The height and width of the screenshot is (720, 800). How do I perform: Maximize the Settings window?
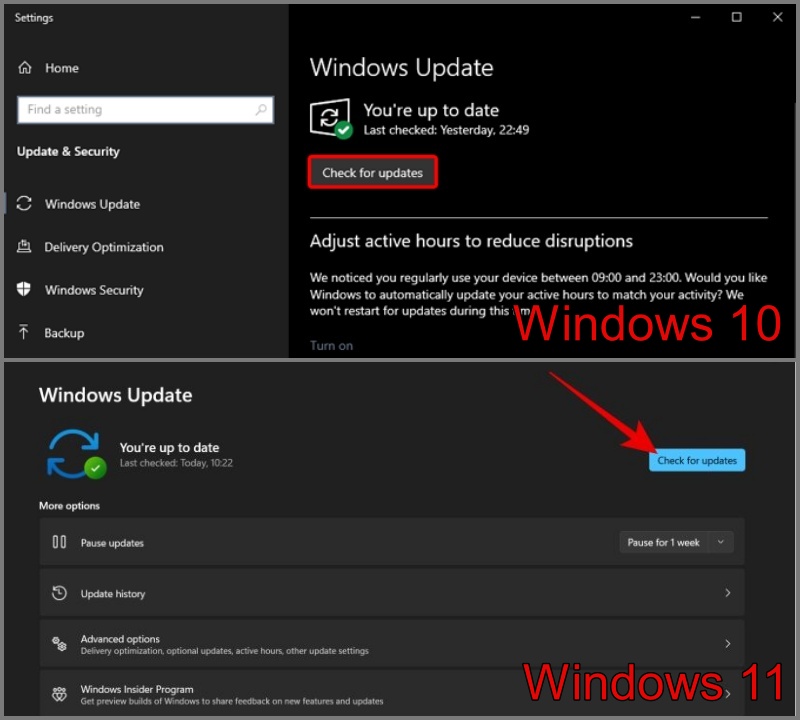click(736, 17)
